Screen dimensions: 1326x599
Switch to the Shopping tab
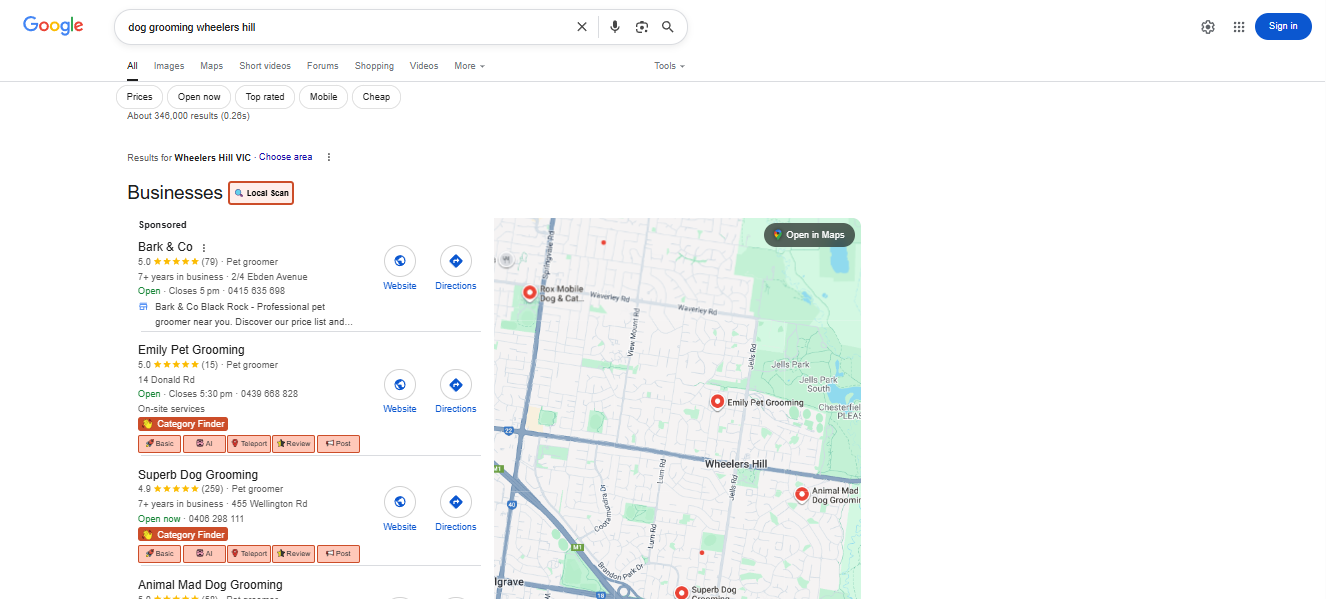tap(374, 66)
